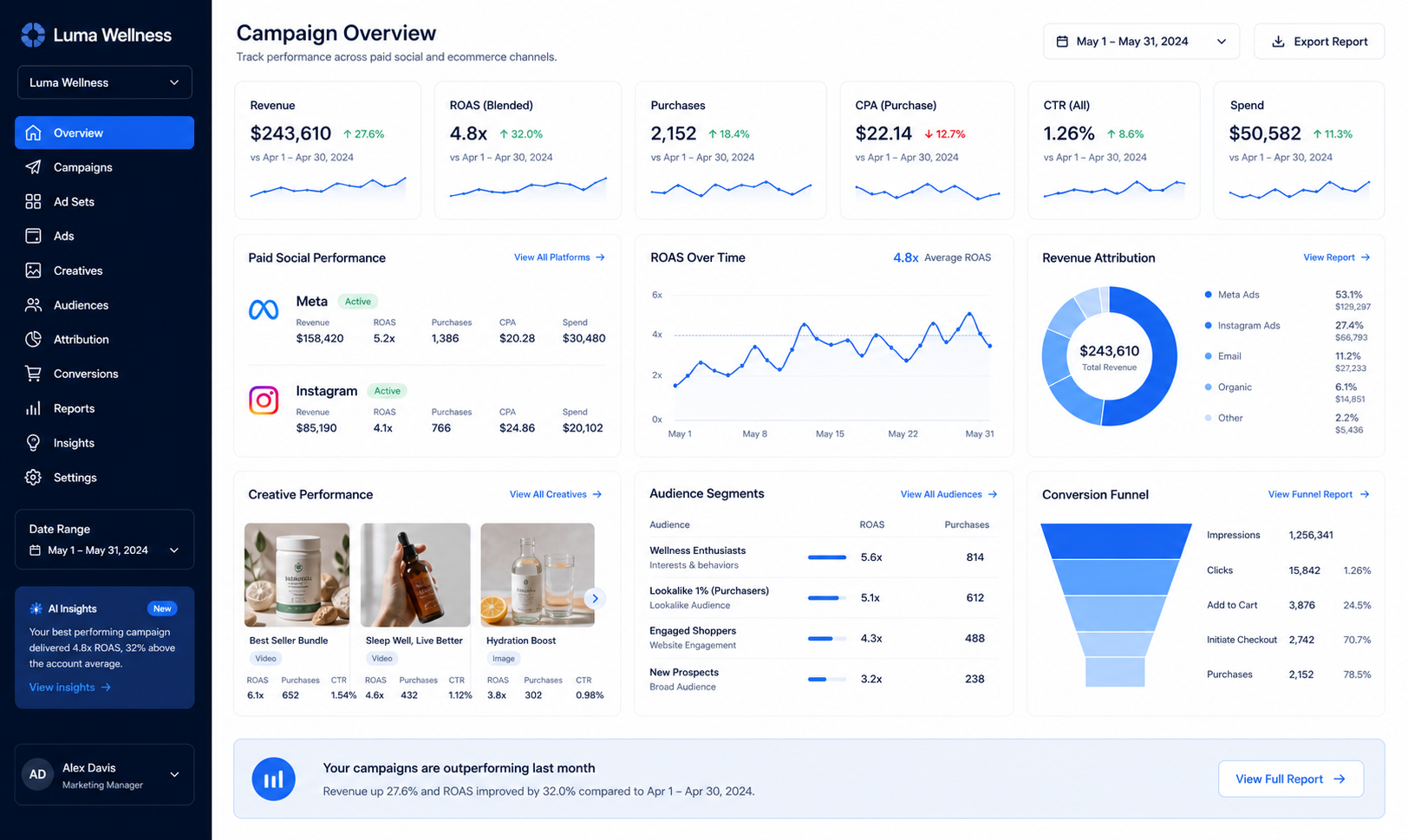Click the Audiences people icon
The width and height of the screenshot is (1408, 840).
pyautogui.click(x=33, y=305)
